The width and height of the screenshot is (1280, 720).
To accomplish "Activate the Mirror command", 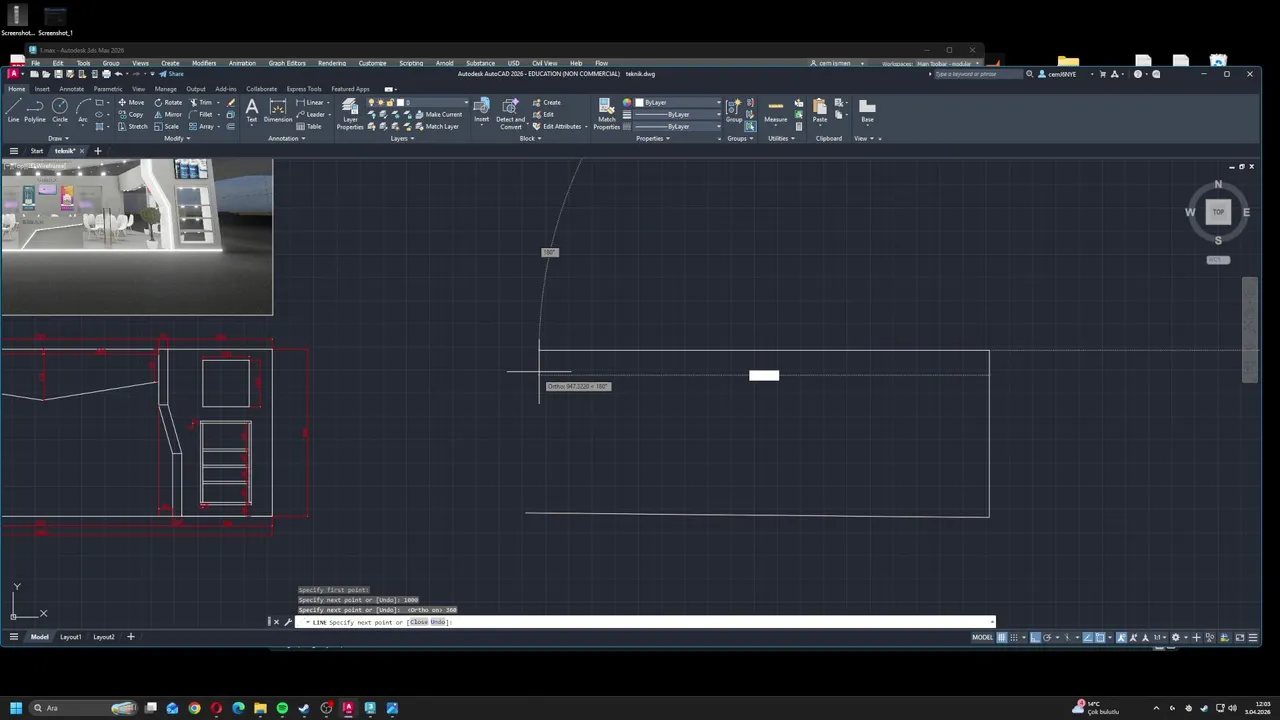I will tap(168, 114).
